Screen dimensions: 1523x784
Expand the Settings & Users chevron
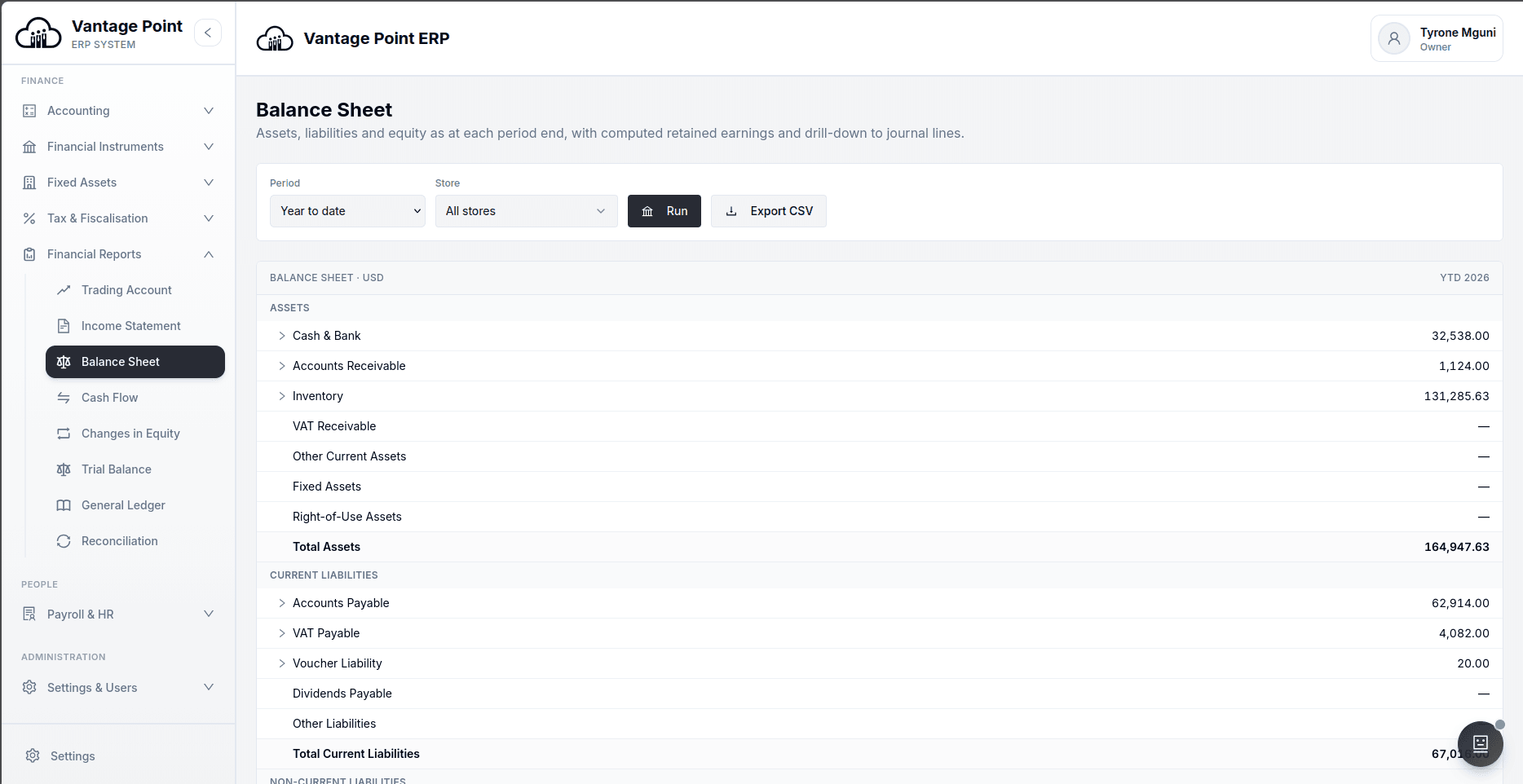tap(209, 688)
